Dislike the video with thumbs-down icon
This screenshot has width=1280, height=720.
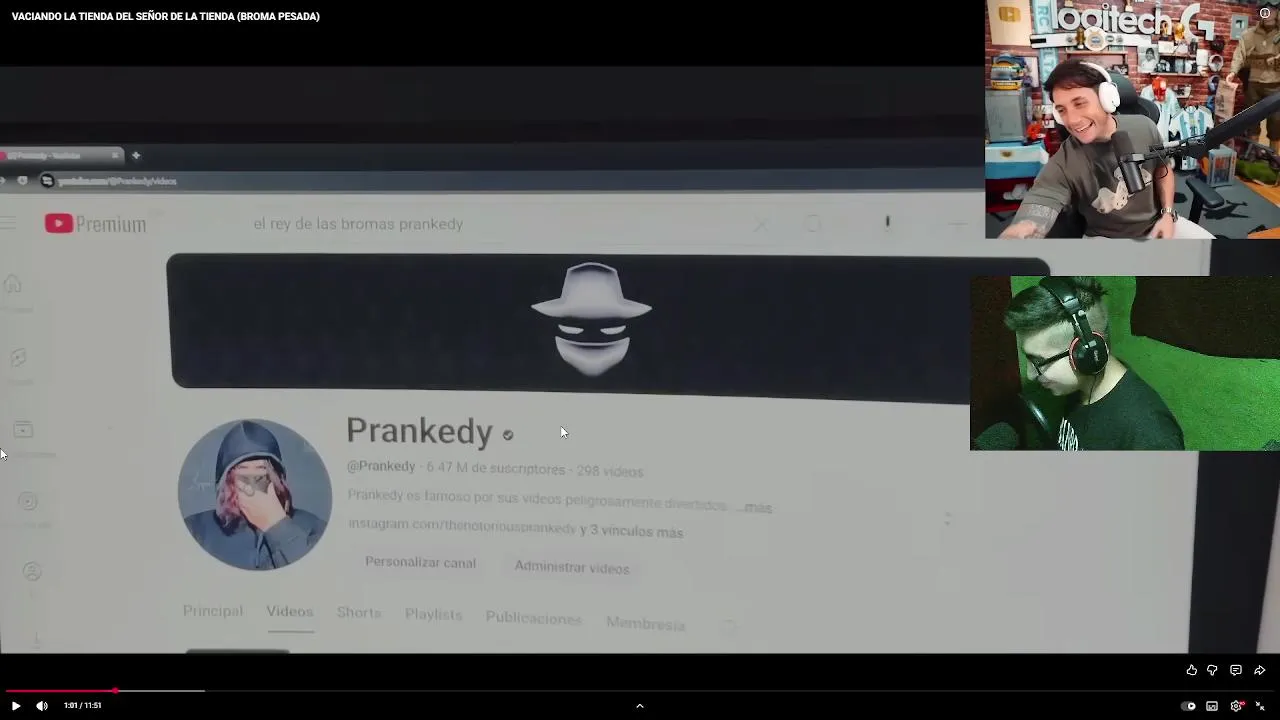pos(1212,670)
